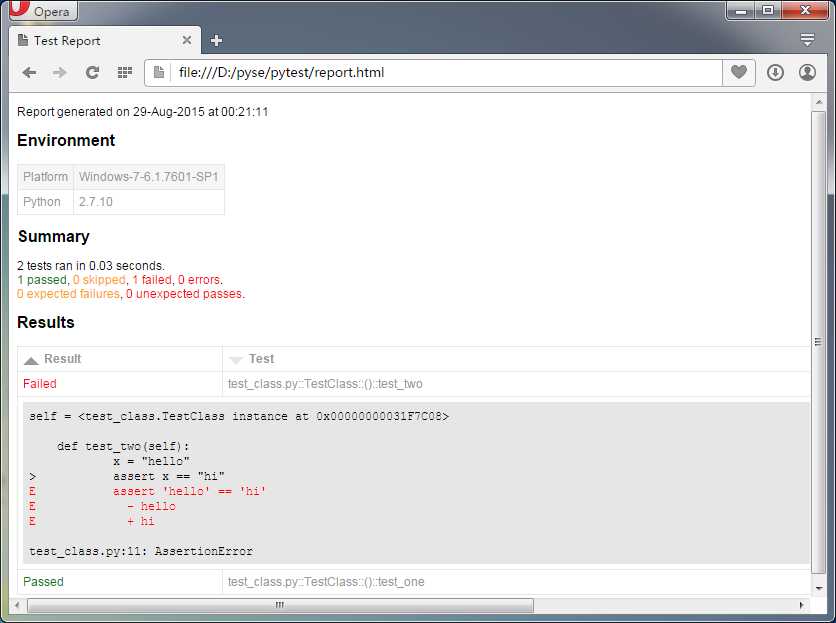836x623 pixels.
Task: Click 'test_class.py:11: AssertionError' line
Action: tap(141, 551)
